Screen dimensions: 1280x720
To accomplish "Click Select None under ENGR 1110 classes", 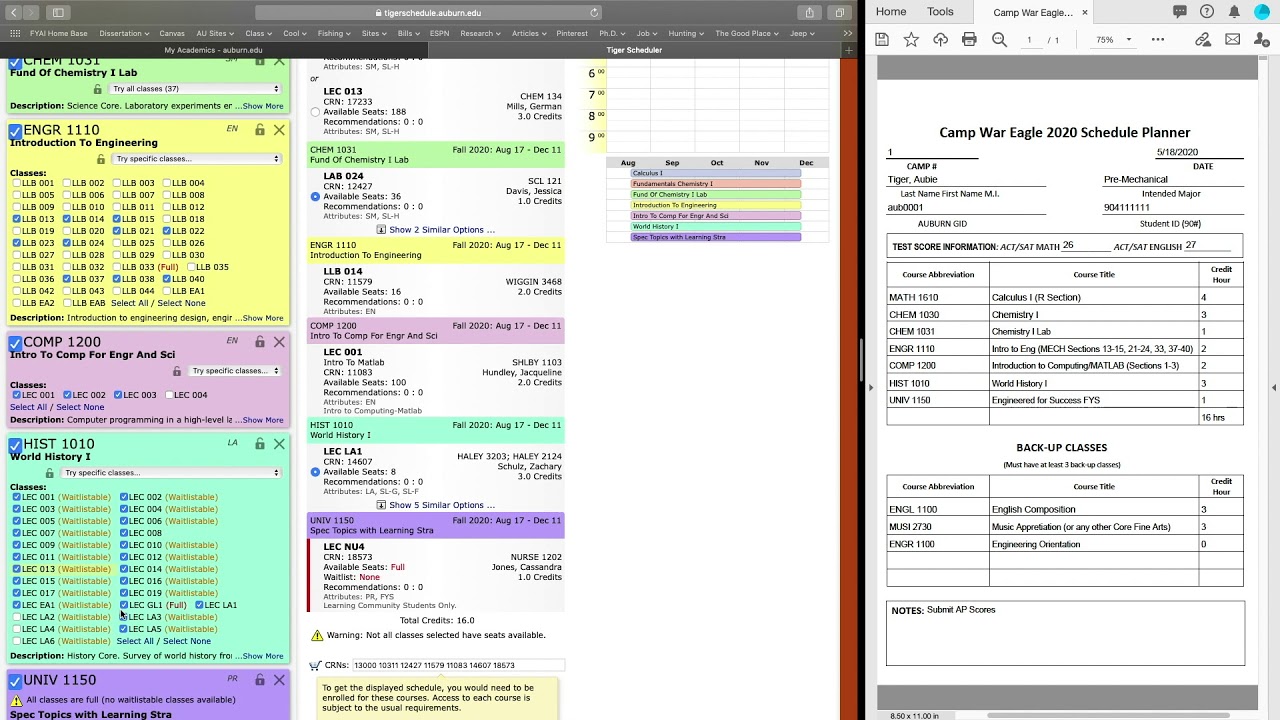I will click(181, 303).
